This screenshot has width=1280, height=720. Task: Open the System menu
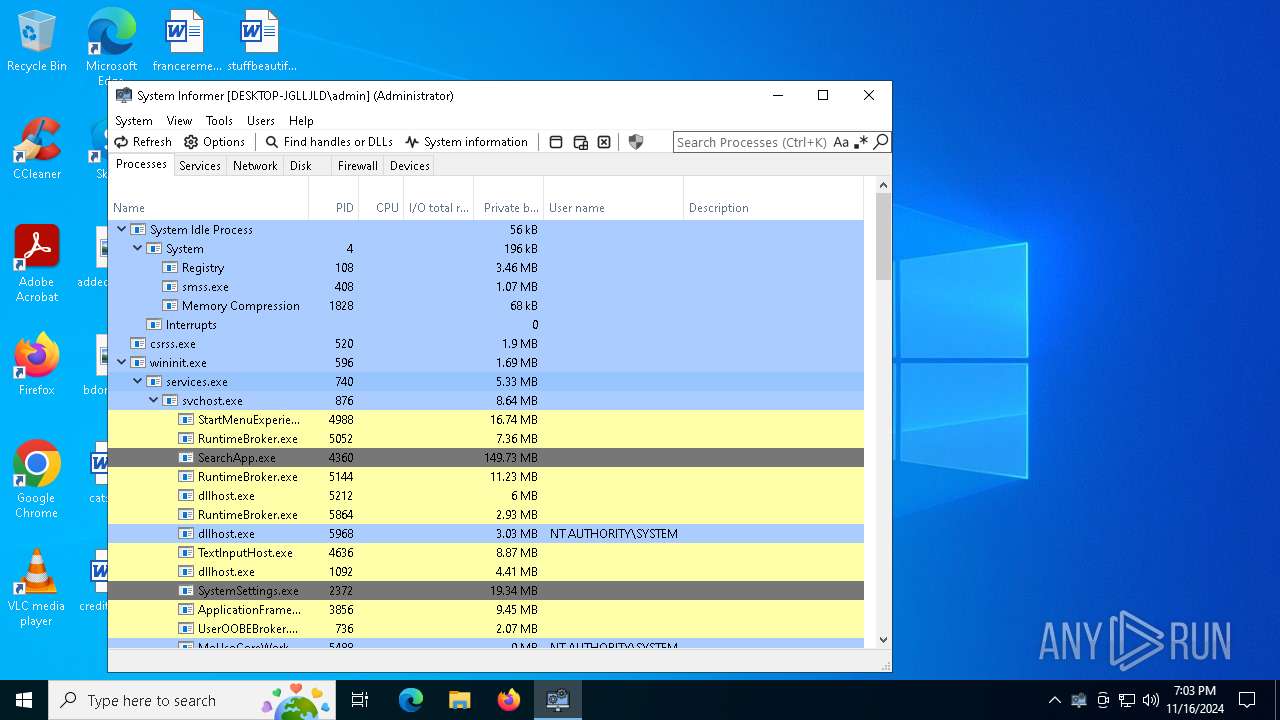[x=134, y=121]
